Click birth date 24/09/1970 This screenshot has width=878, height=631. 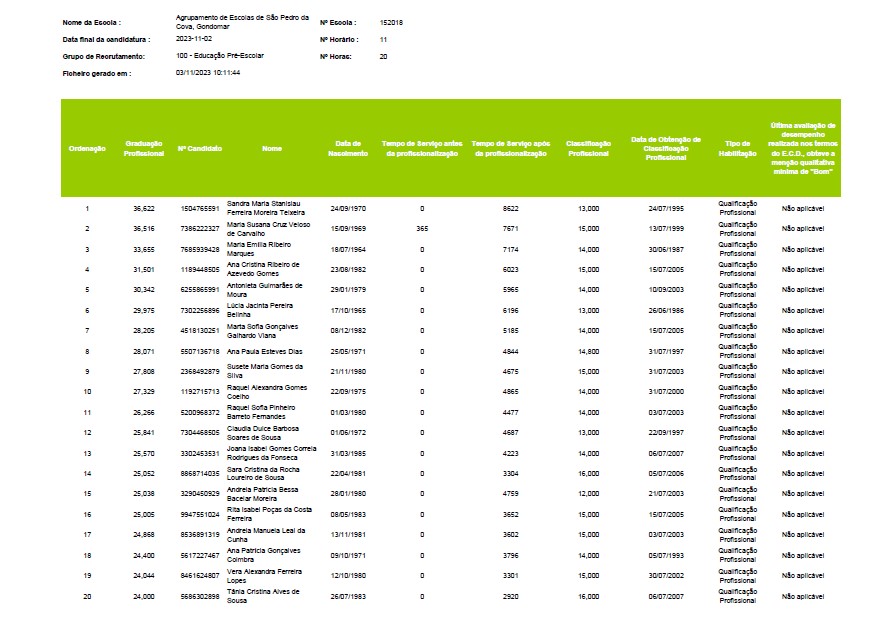349,208
